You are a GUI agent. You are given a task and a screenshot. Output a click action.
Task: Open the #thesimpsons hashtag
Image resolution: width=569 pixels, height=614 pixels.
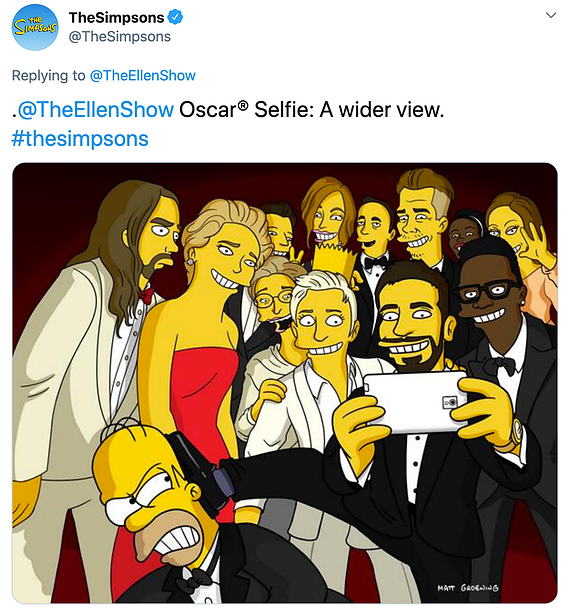80,139
